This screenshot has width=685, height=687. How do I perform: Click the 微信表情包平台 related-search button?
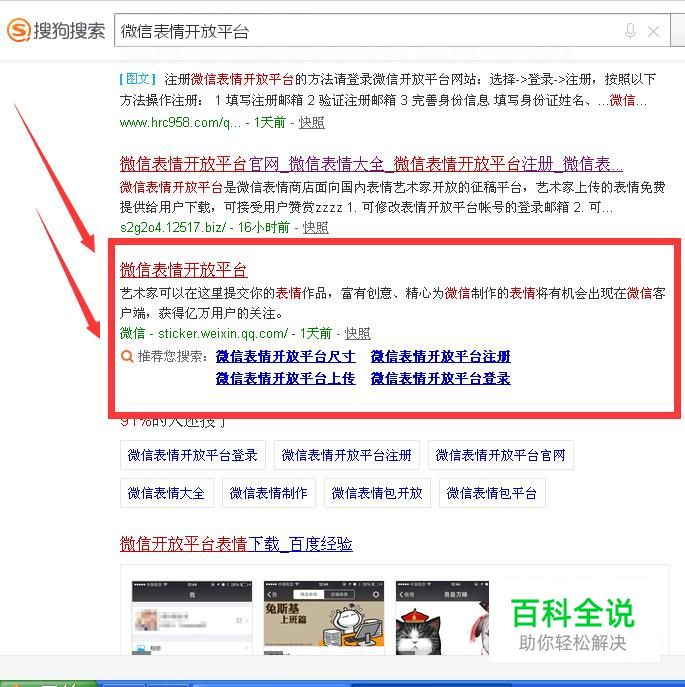click(x=492, y=493)
